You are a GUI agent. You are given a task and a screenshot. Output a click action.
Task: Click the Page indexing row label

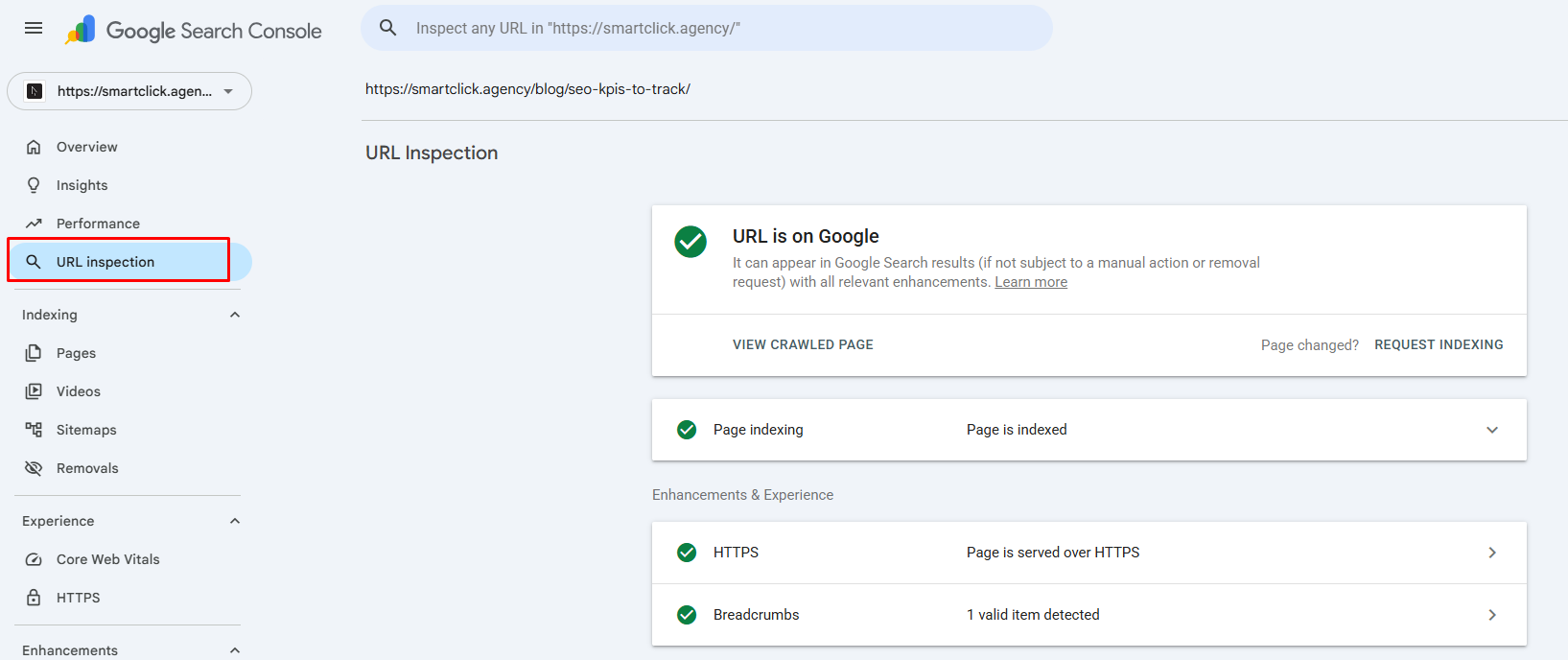[x=759, y=430]
